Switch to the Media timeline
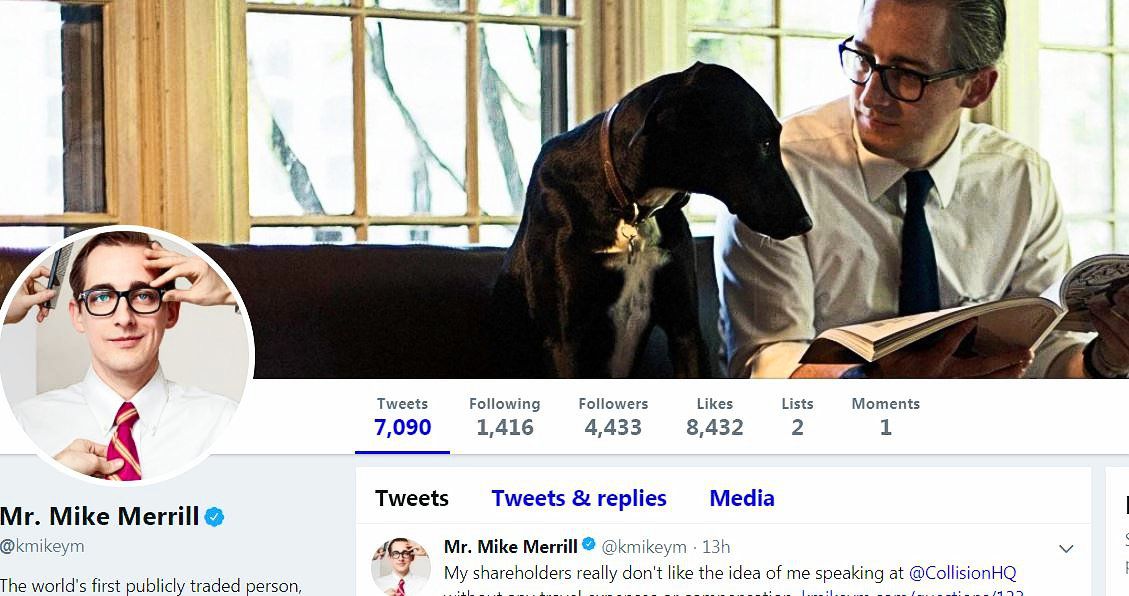1129x596 pixels. coord(742,498)
